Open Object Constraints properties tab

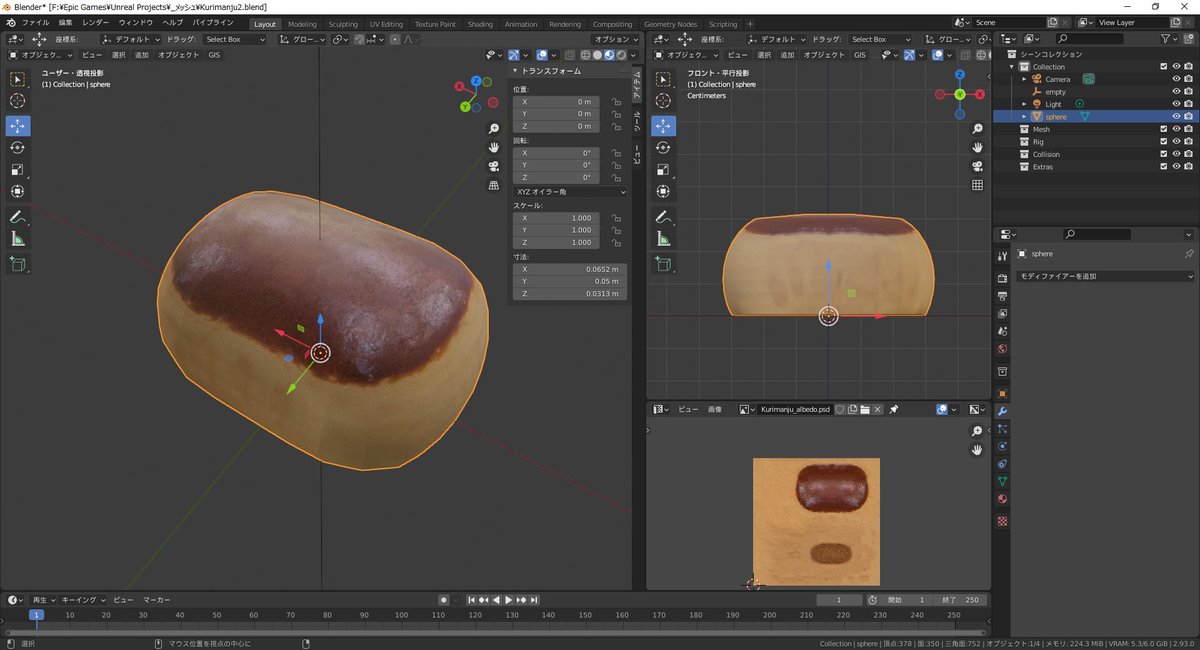tap(1002, 463)
